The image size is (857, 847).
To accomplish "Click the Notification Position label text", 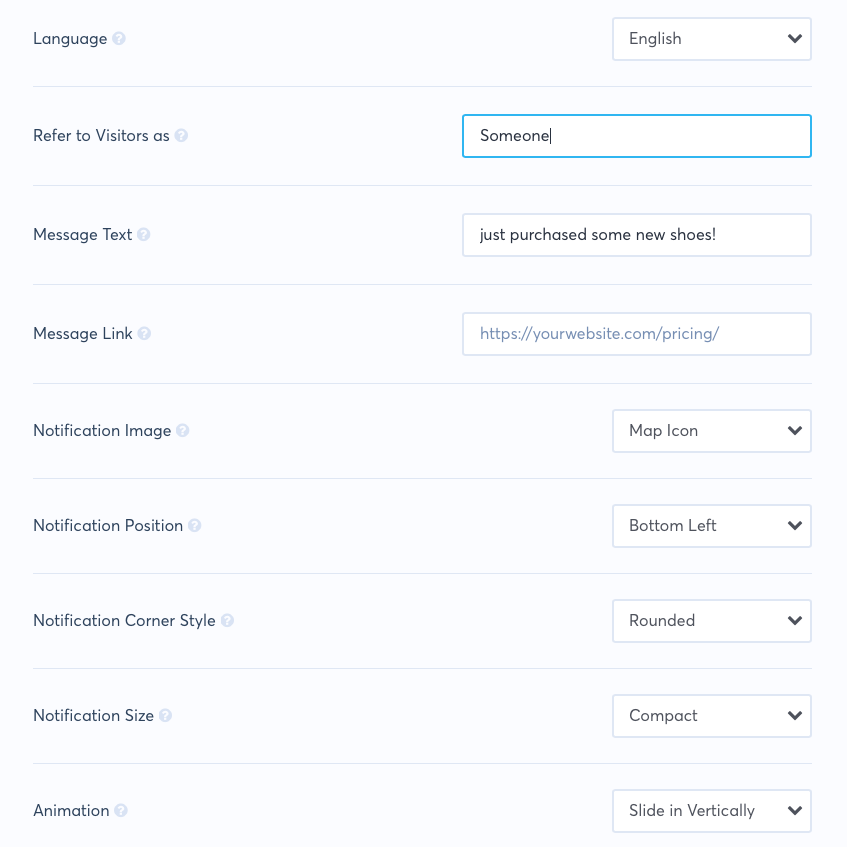I will pyautogui.click(x=108, y=526).
